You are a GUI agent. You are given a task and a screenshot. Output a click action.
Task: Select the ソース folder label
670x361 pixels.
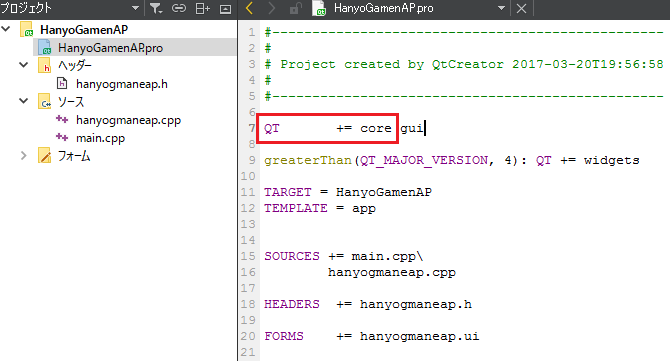[x=71, y=102]
